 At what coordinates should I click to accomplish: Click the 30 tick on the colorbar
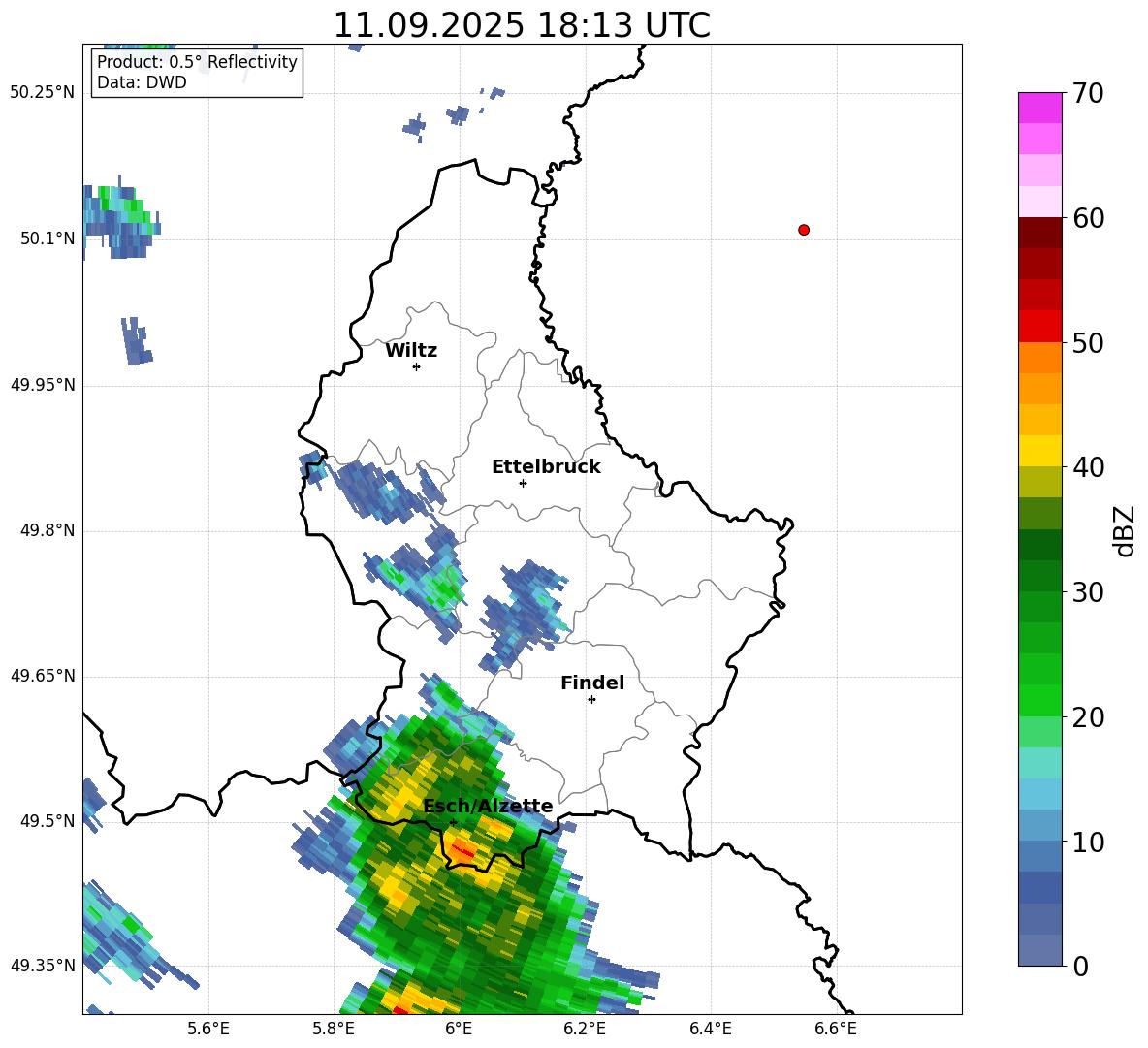coord(1088,592)
